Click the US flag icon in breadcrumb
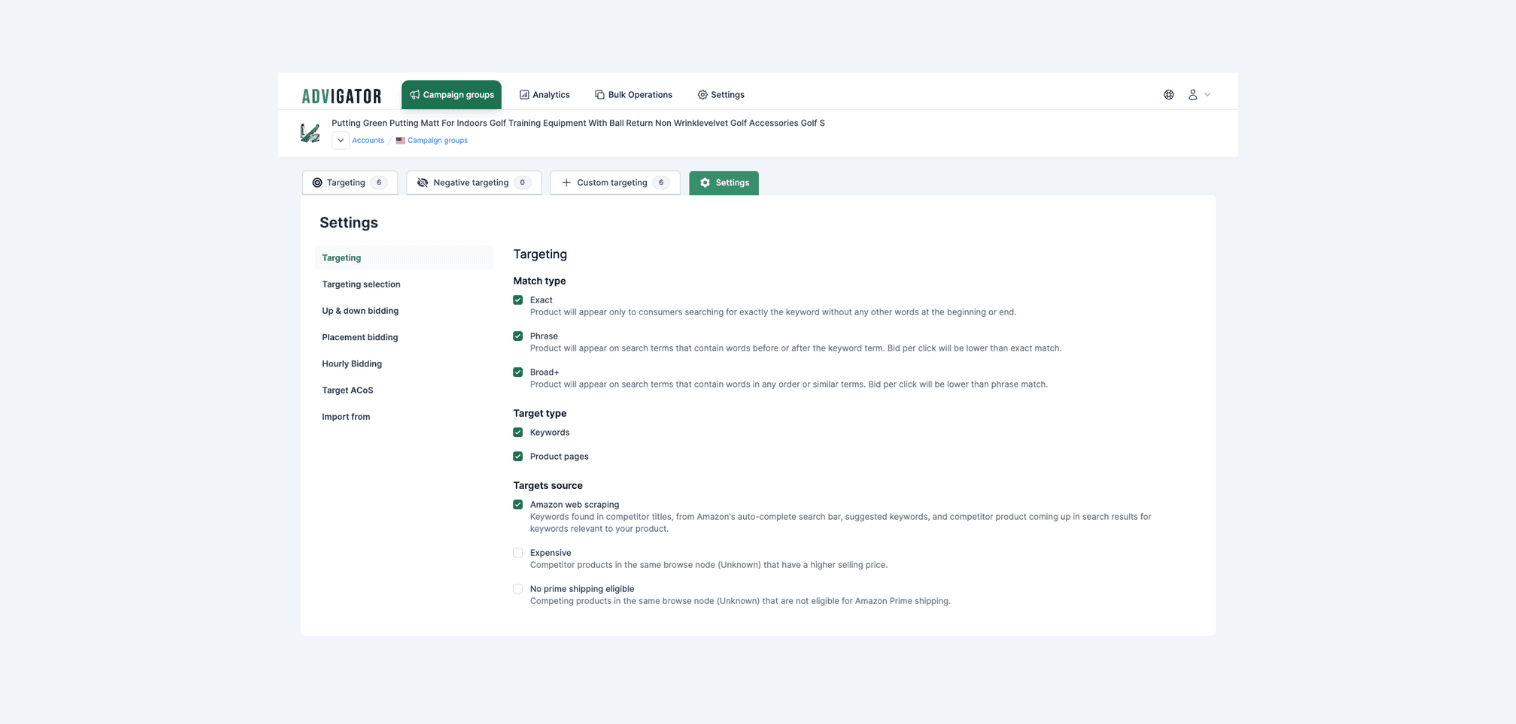 [x=400, y=141]
